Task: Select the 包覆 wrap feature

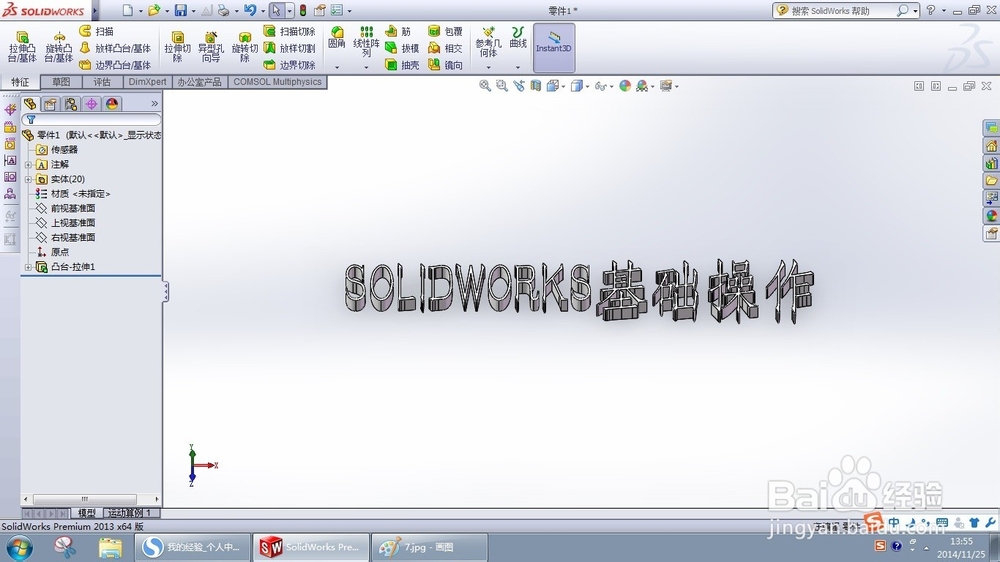Action: click(445, 31)
